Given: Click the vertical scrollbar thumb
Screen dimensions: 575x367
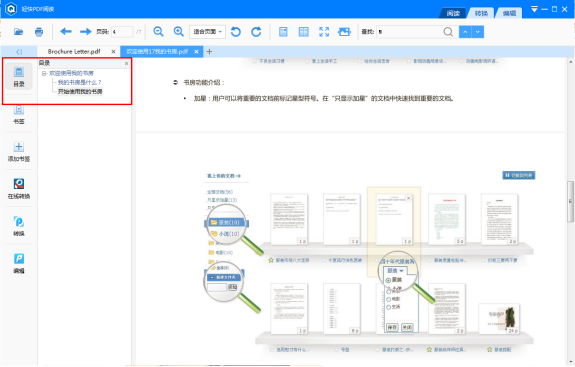Looking at the screenshot, I should [x=570, y=201].
